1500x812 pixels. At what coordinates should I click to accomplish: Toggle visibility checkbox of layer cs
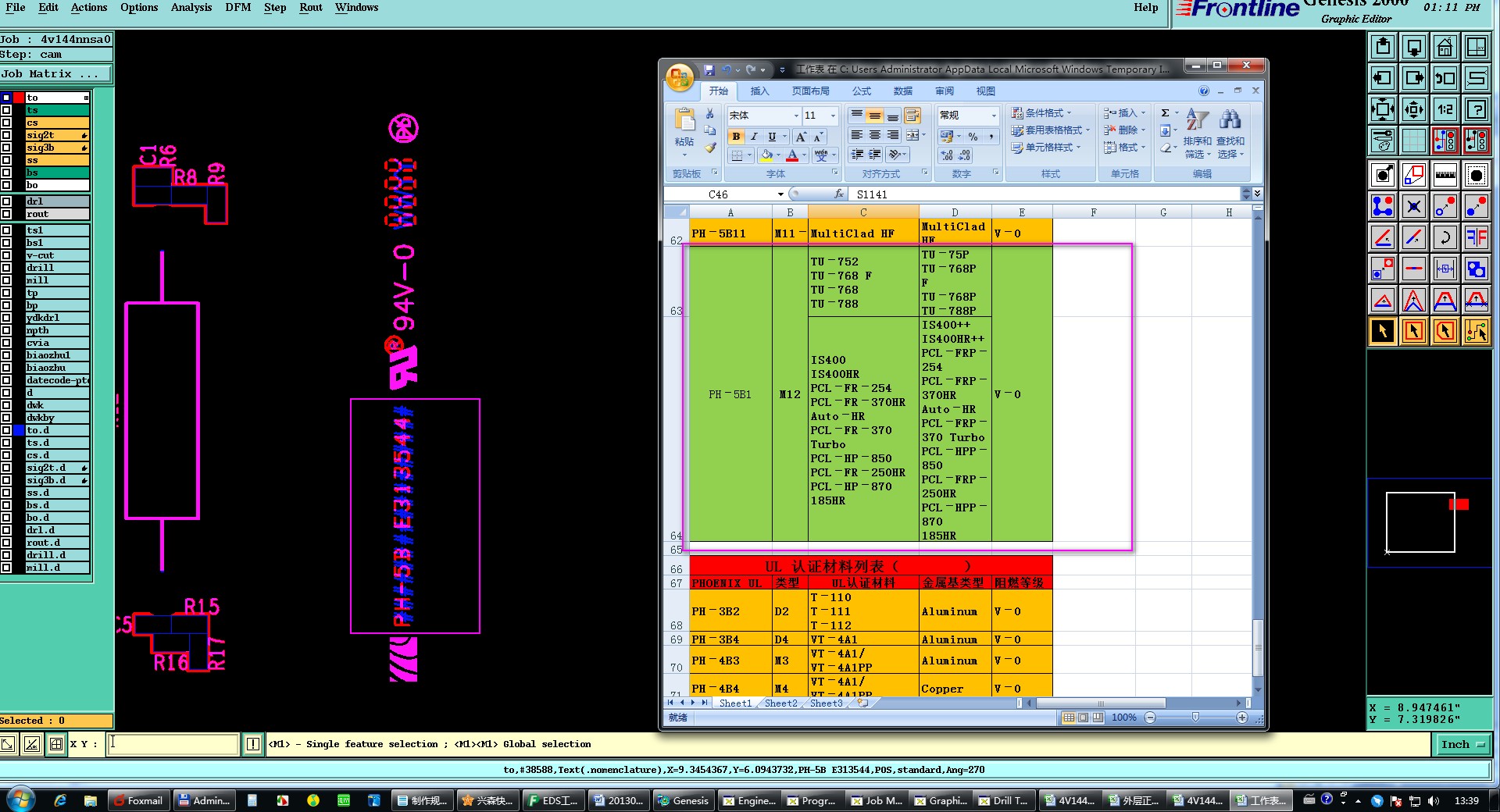tap(6, 123)
